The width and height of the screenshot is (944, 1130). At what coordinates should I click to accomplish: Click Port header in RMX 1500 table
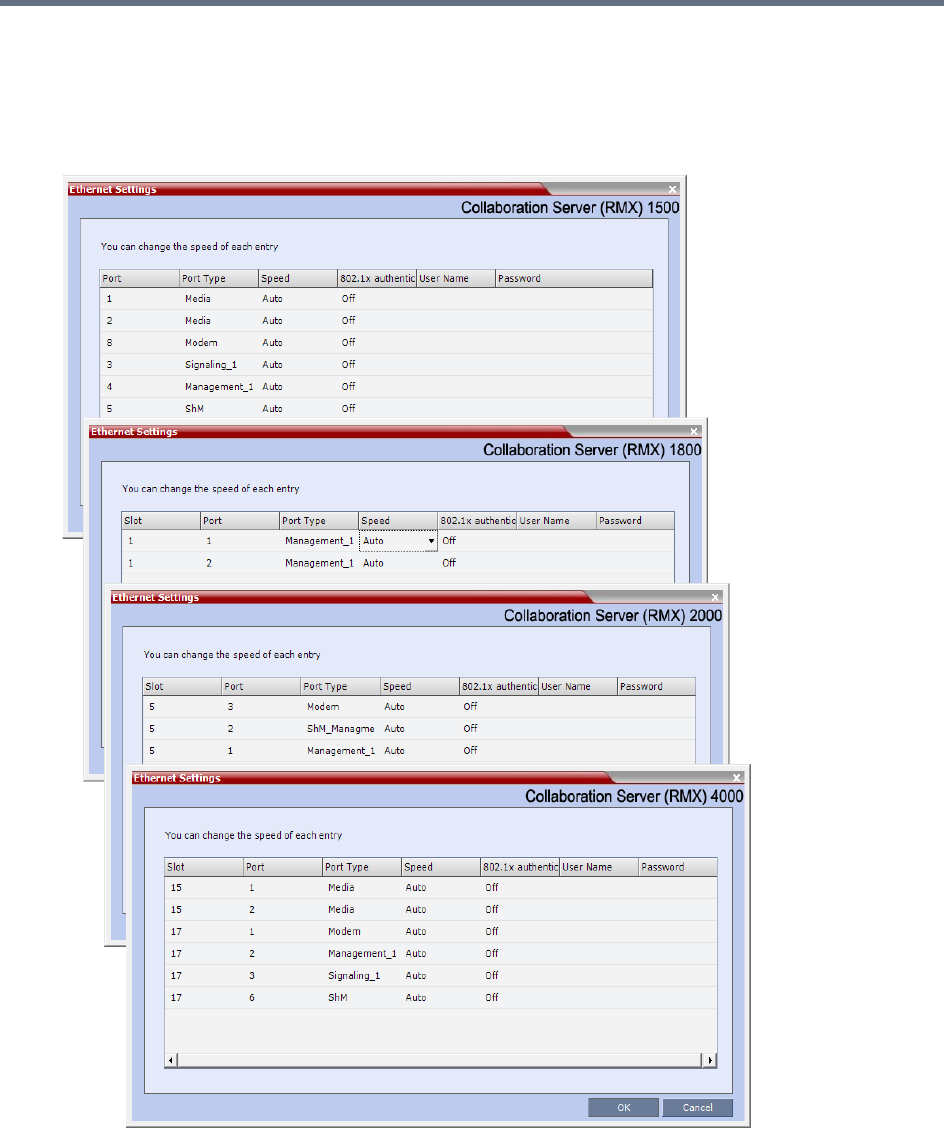[140, 279]
